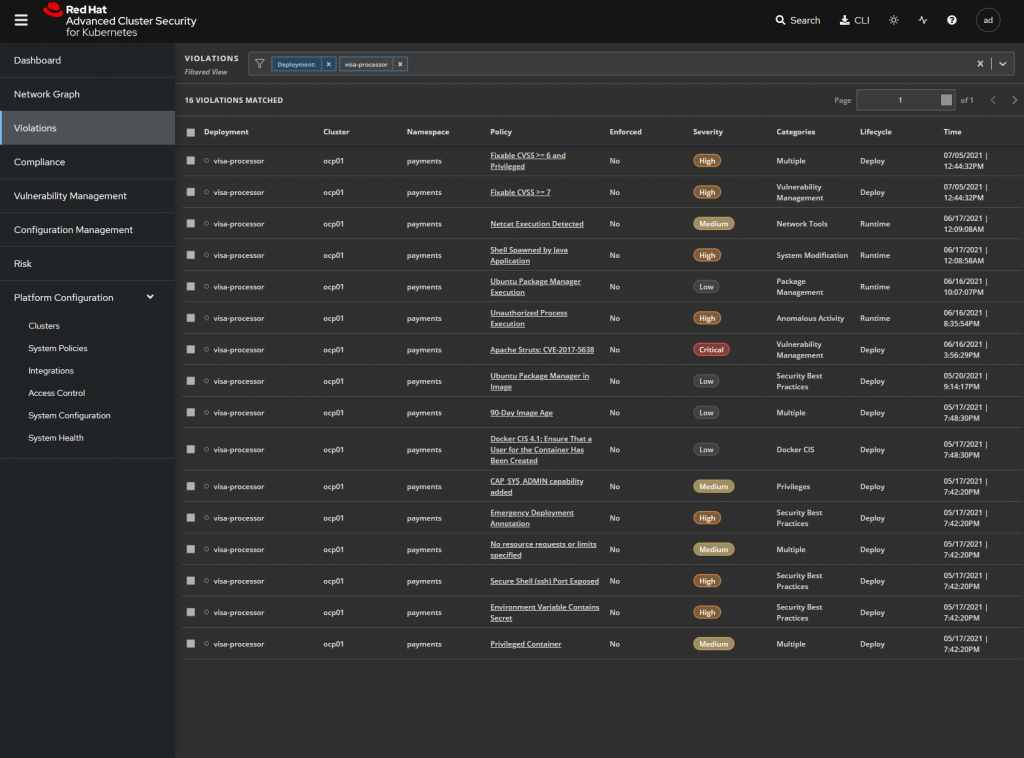
Task: Check the Apache Struts CVE-2017-5638 row
Action: [191, 349]
